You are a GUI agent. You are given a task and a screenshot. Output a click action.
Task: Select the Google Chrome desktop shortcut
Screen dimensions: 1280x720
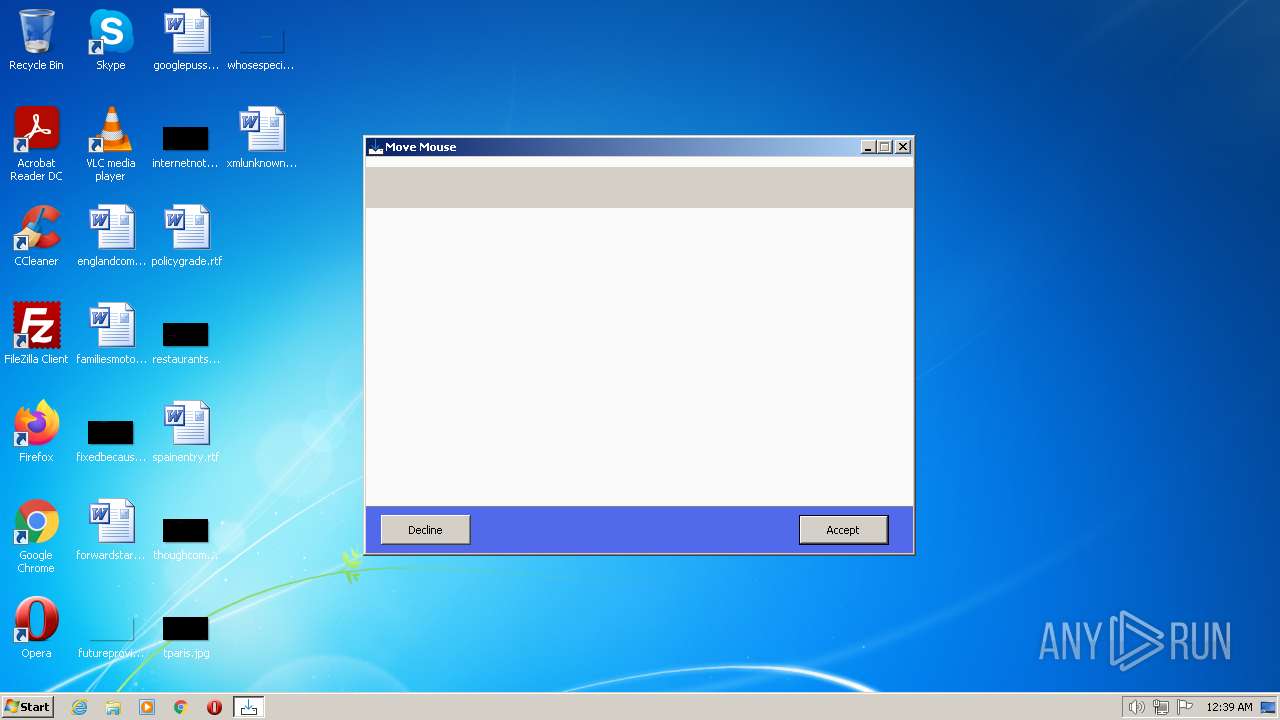tap(36, 536)
